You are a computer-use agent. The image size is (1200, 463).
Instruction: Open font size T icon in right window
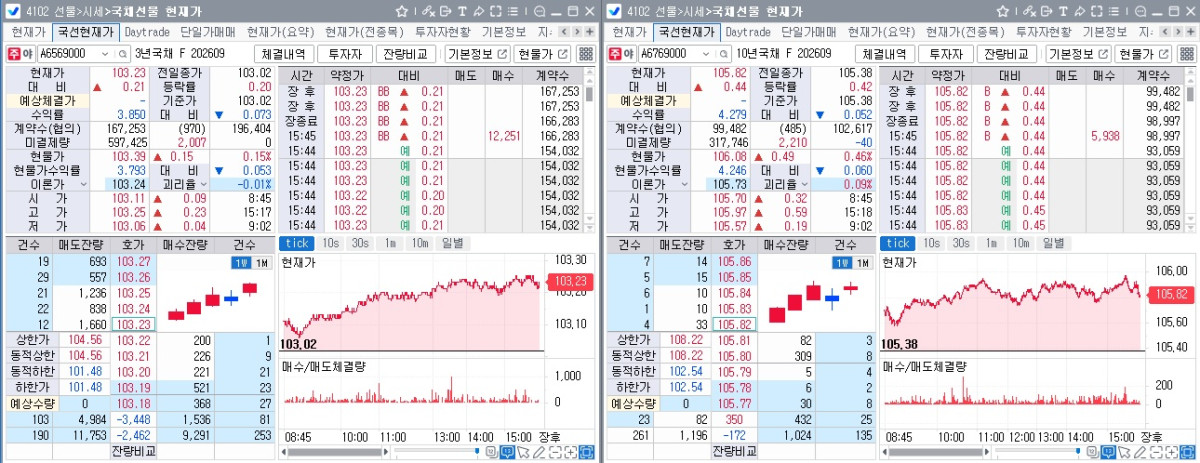point(1063,11)
